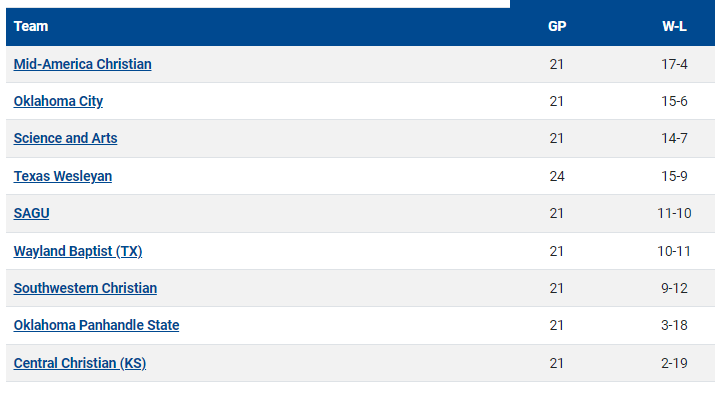The image size is (715, 400).
Task: Click Texas Wesleyan's 24 games played
Action: click(557, 176)
